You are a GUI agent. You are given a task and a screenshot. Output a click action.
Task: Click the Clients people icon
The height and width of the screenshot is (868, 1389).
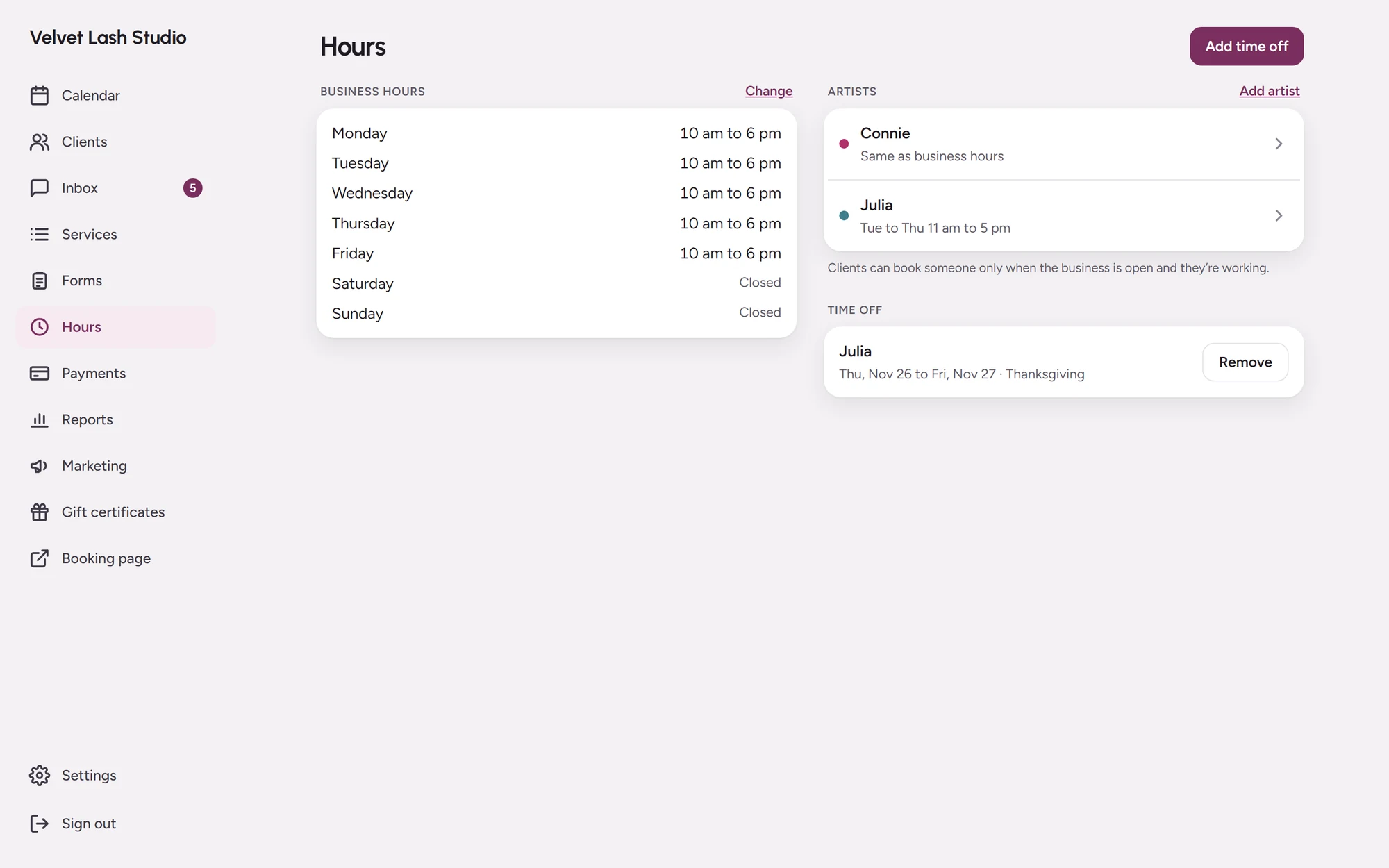tap(40, 142)
